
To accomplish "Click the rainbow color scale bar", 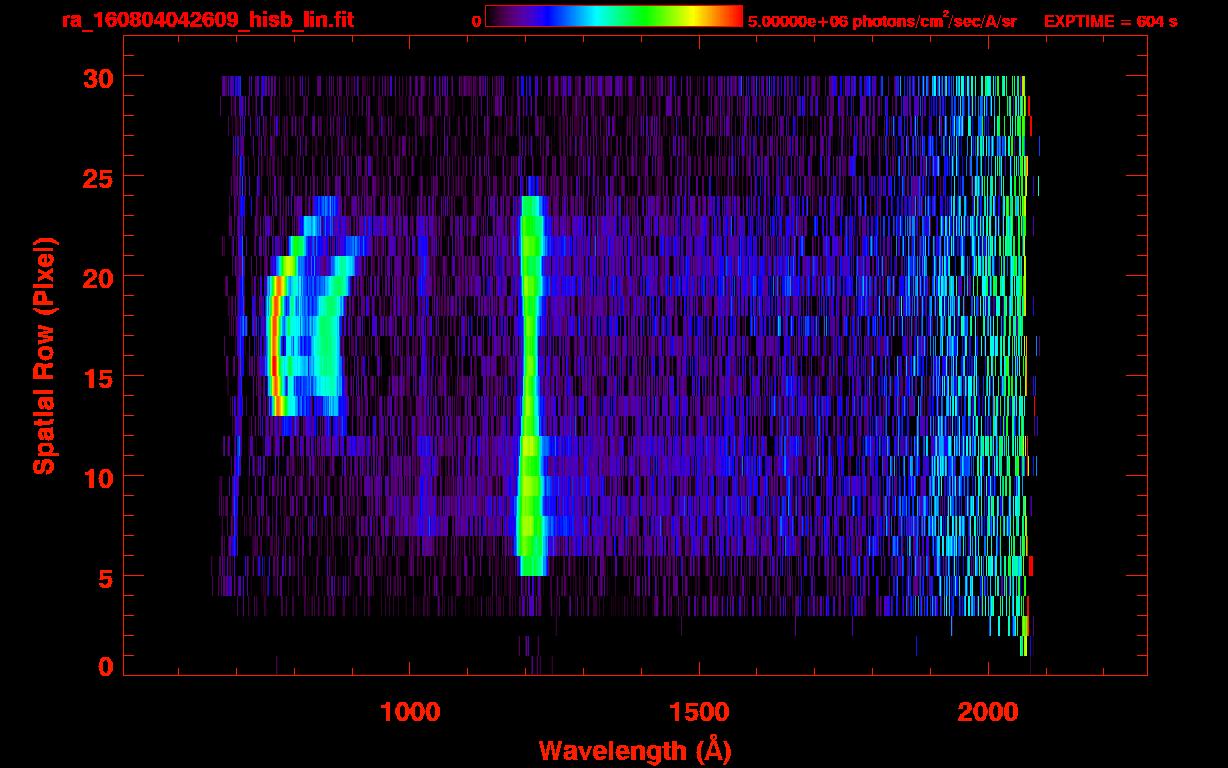I will point(614,16).
